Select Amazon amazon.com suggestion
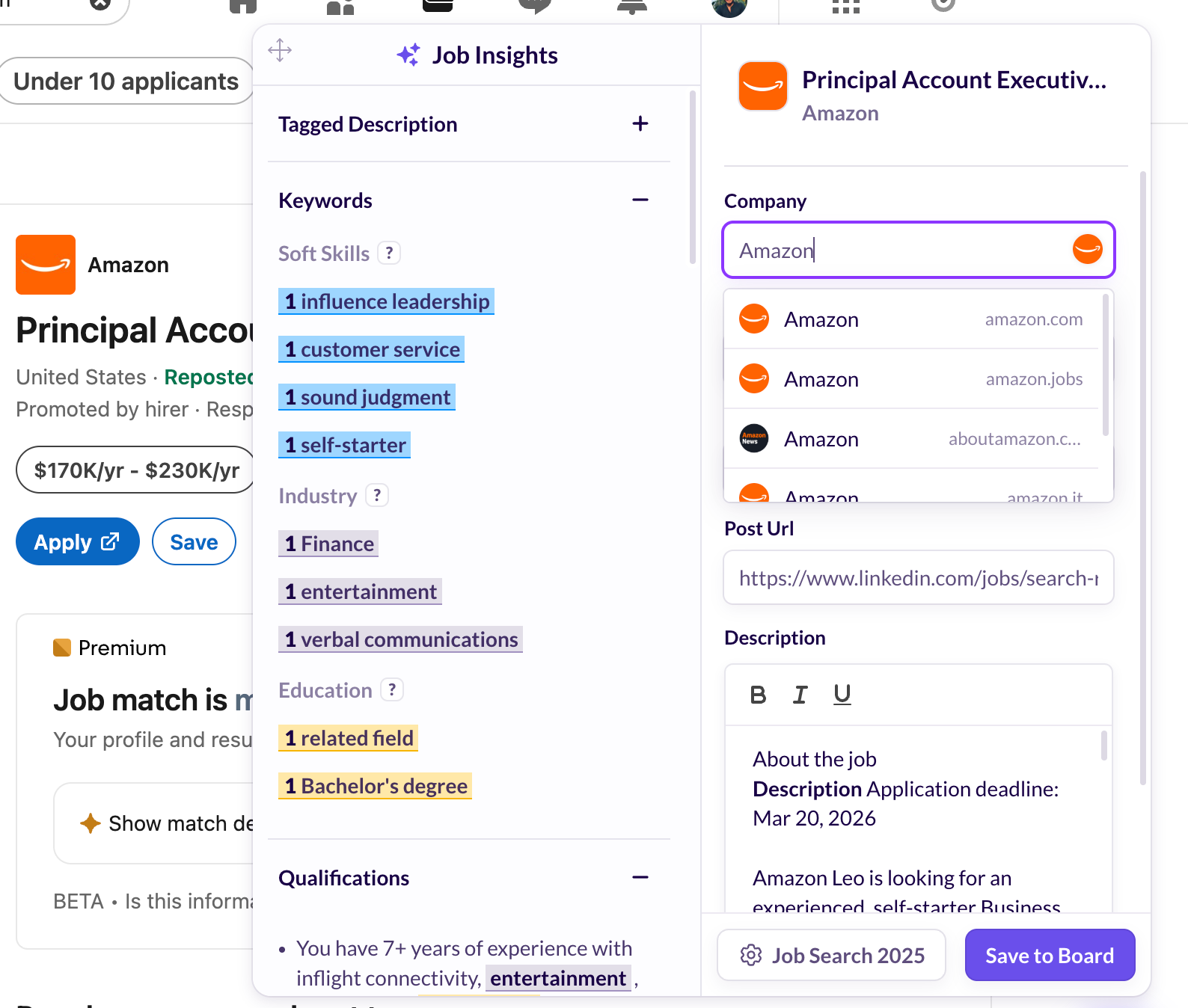Screen dimensions: 1188x1008 [911, 319]
